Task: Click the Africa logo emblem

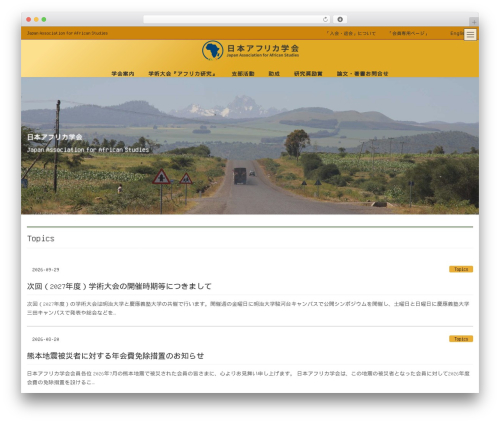Action: click(x=212, y=50)
